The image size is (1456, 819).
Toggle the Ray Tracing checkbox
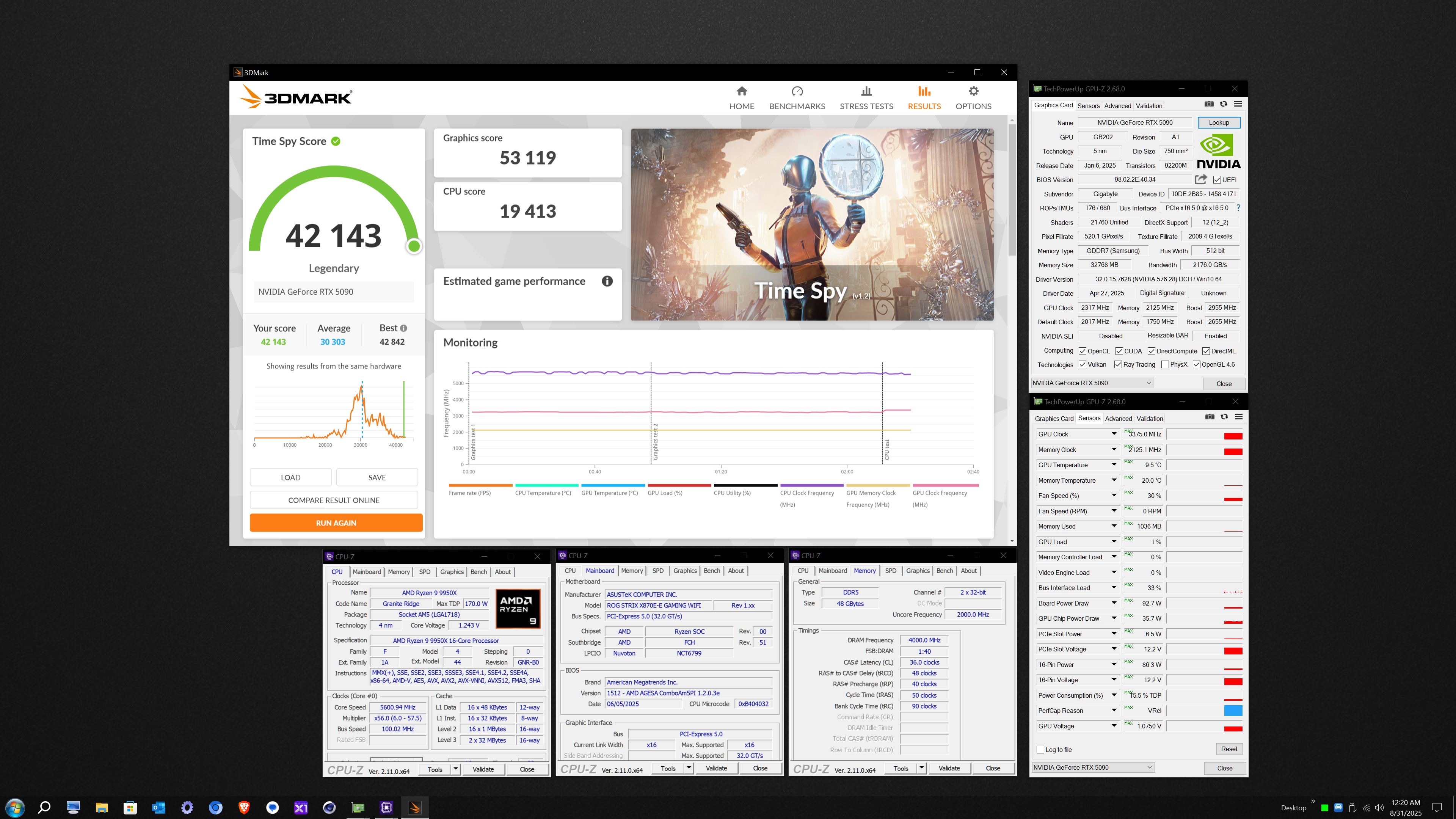(1118, 364)
